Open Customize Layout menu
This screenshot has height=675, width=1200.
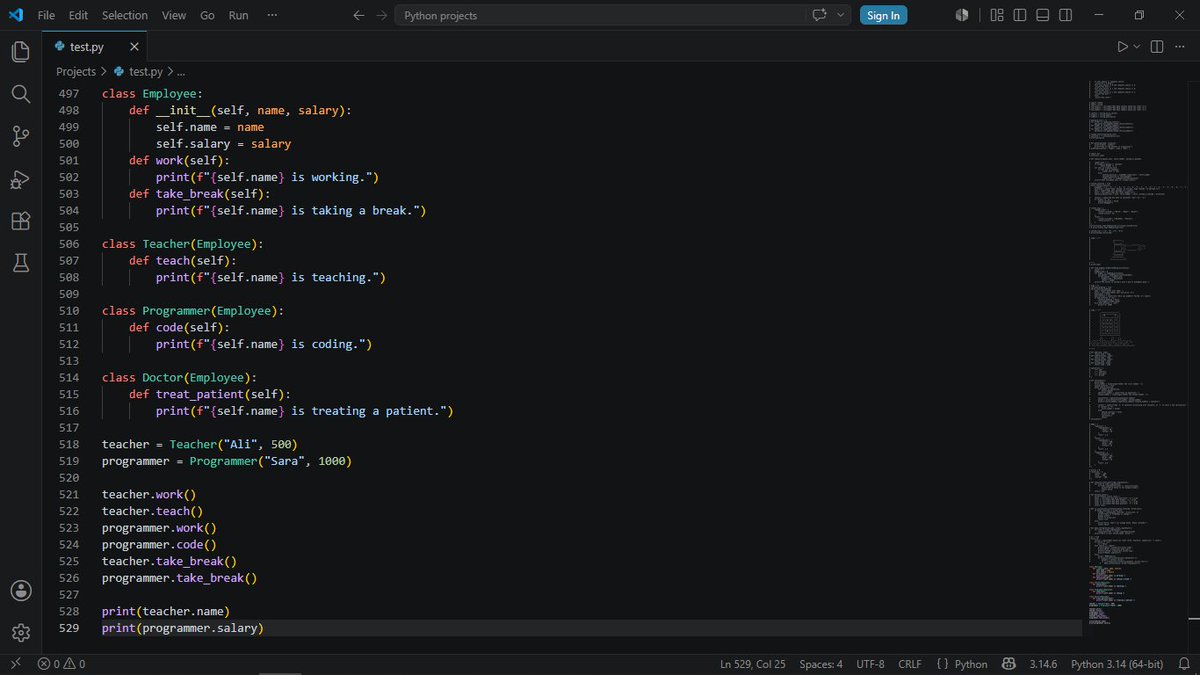(x=997, y=15)
